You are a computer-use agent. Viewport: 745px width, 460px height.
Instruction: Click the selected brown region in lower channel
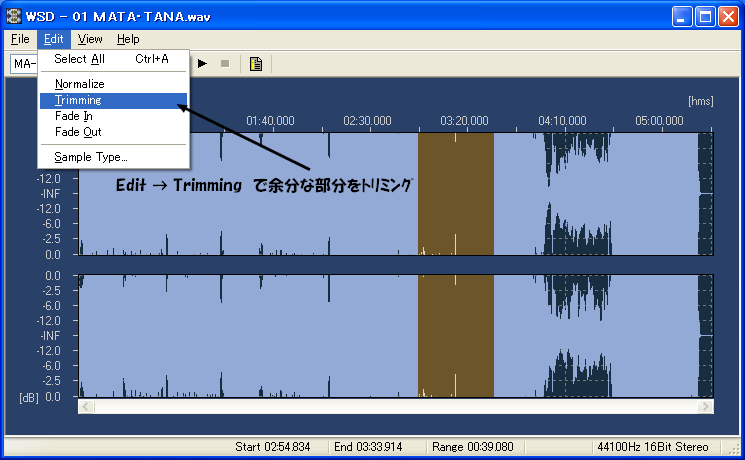456,336
